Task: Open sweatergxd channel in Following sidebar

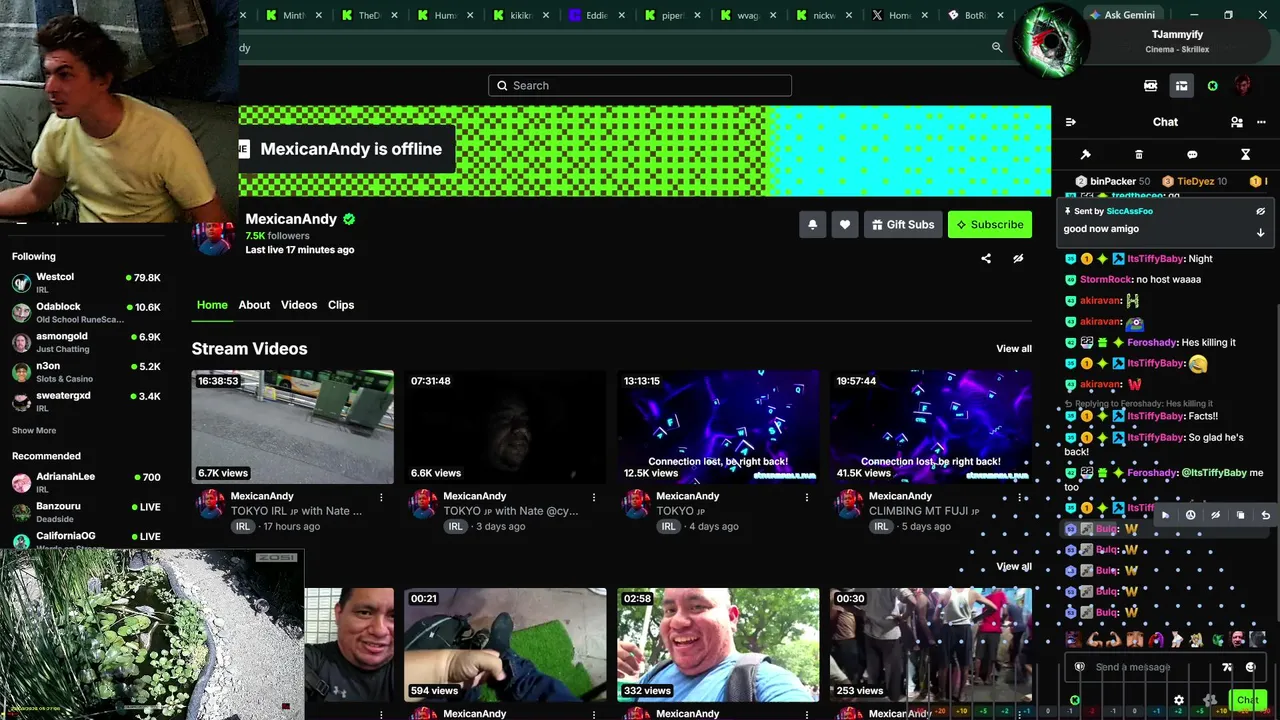Action: coord(86,401)
